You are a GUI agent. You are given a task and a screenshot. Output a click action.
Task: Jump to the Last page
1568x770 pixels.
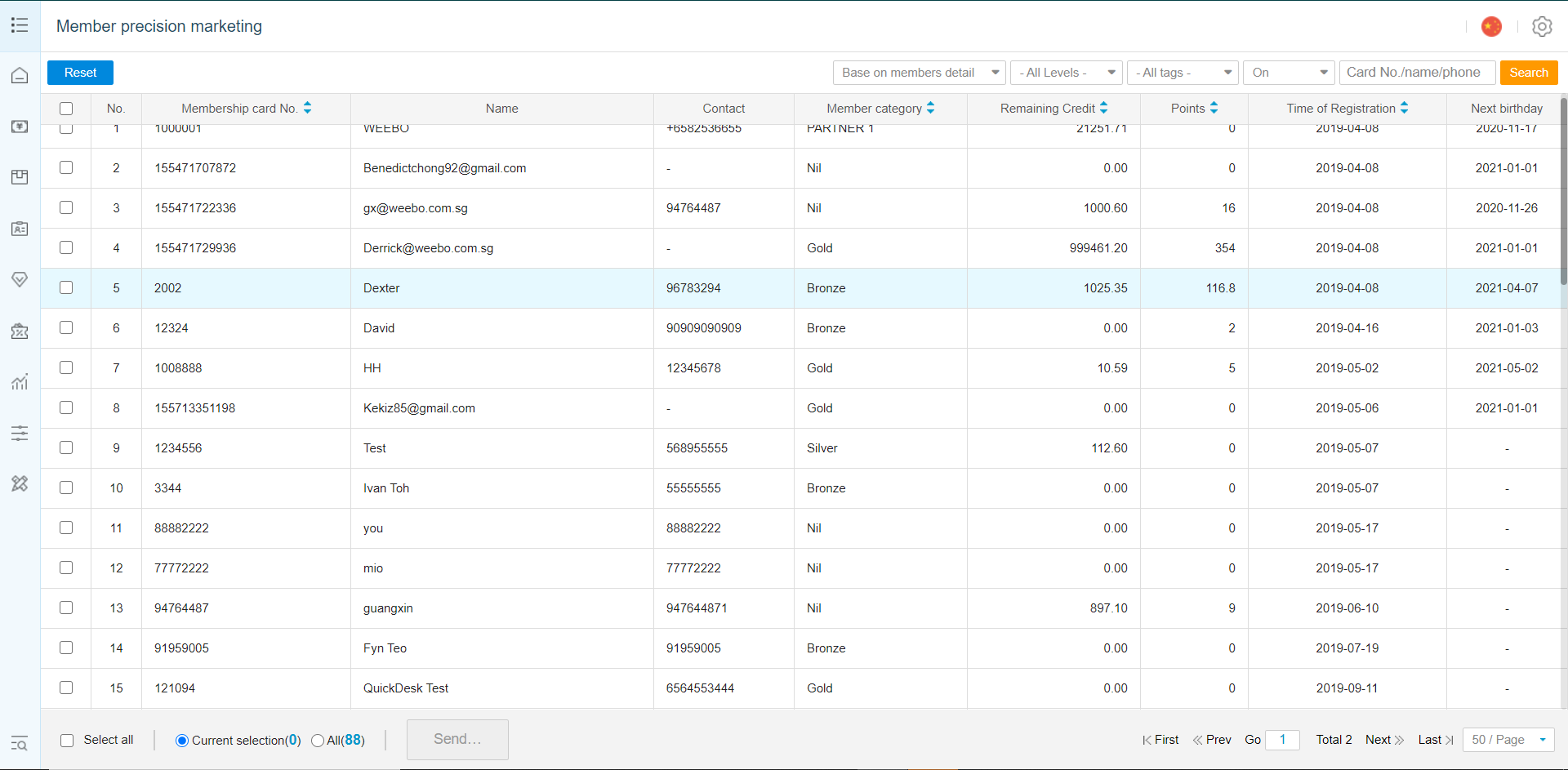click(x=1436, y=740)
